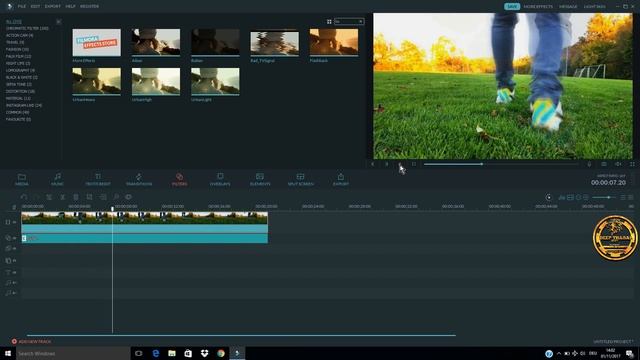This screenshot has height=360, width=640.
Task: Select the Filters tab
Action: coord(179,179)
